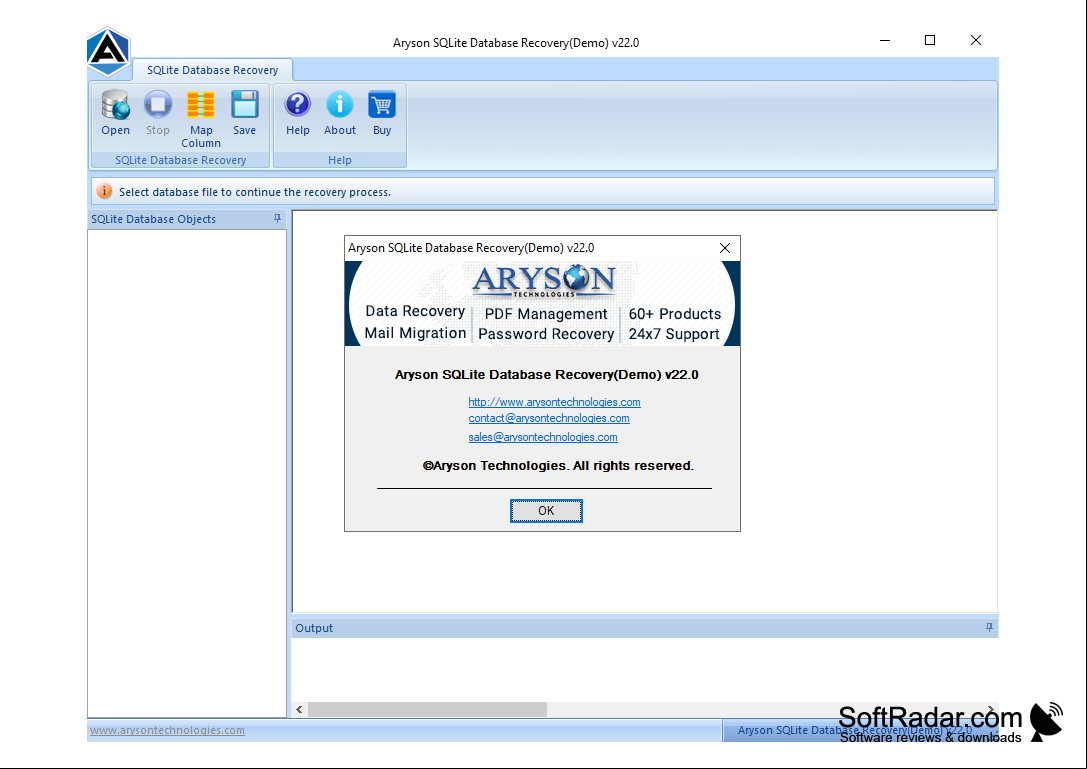
Task: Minimize the Aryson main window
Action: coord(885,40)
